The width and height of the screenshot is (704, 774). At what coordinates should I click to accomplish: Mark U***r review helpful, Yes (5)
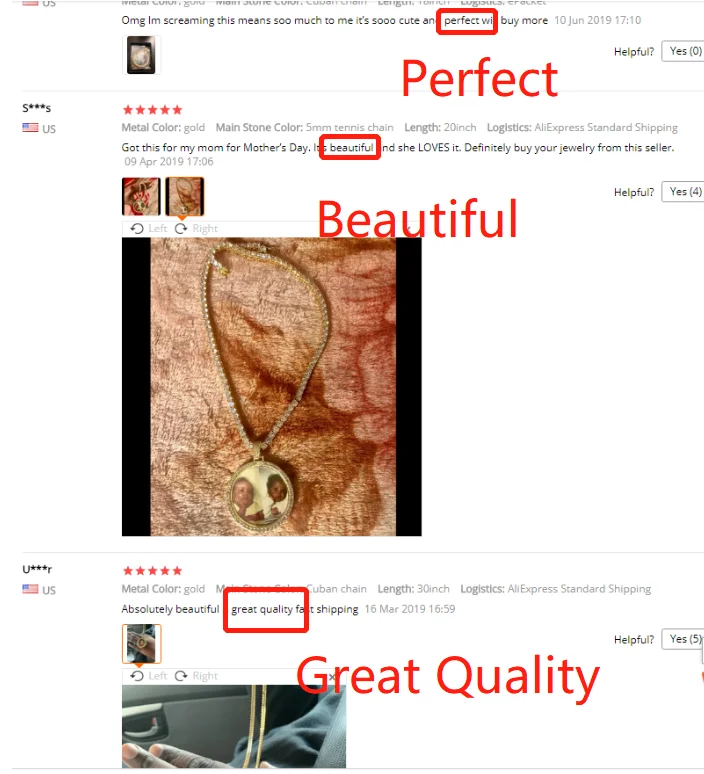(683, 639)
